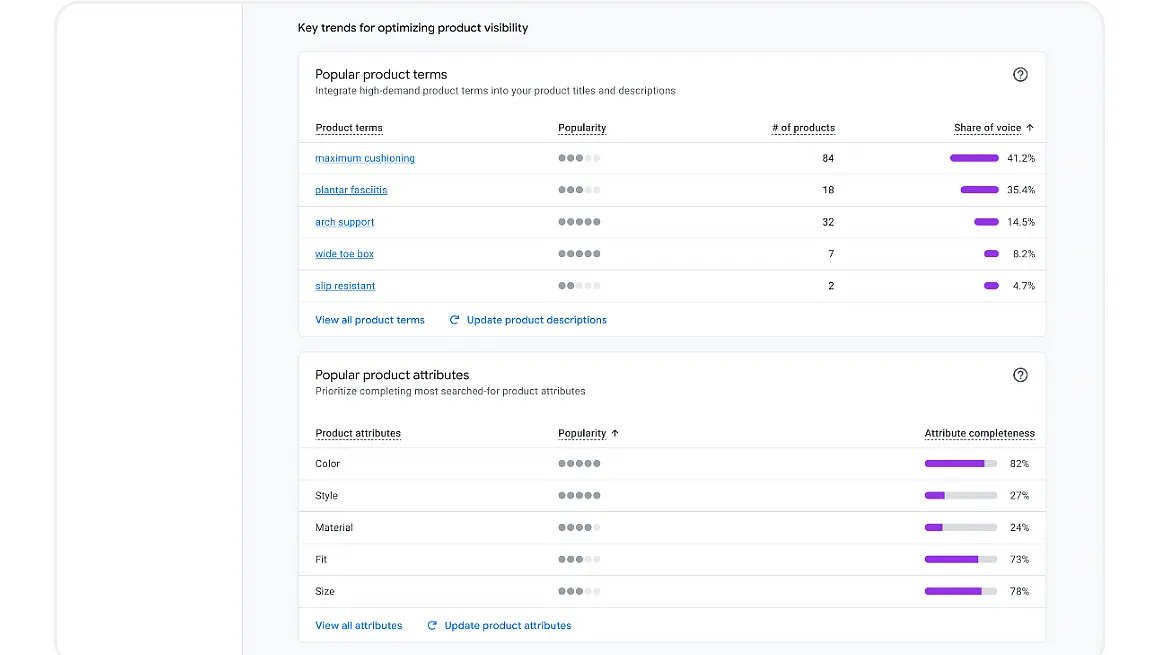Click Update product descriptions link

pos(537,320)
